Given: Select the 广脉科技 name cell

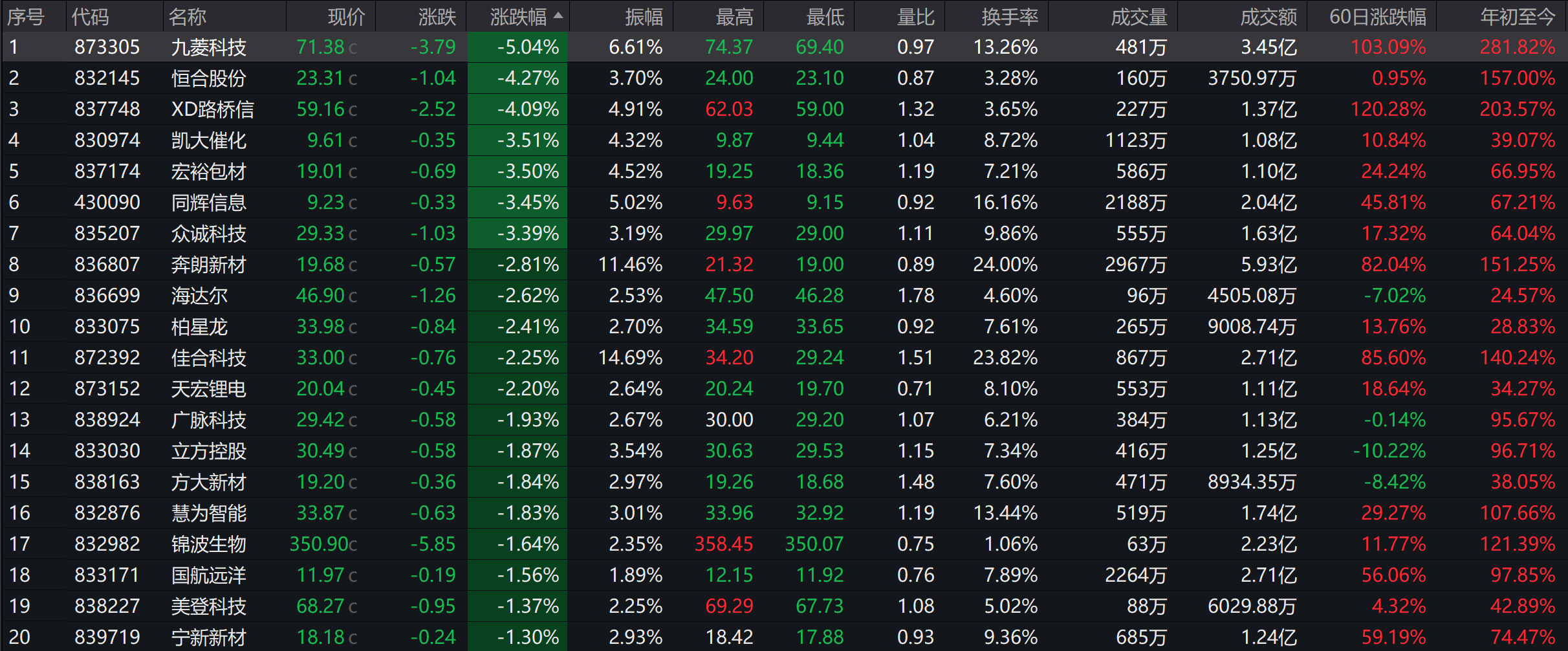Looking at the screenshot, I should 209,420.
